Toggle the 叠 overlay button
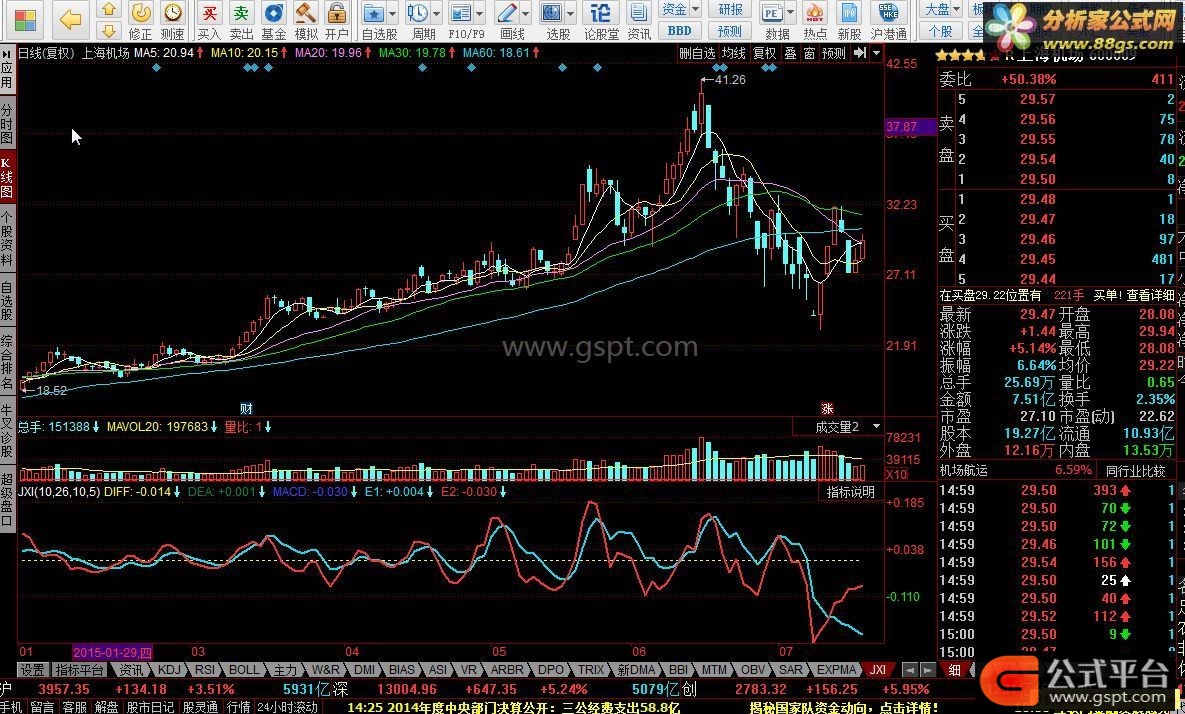 click(791, 53)
